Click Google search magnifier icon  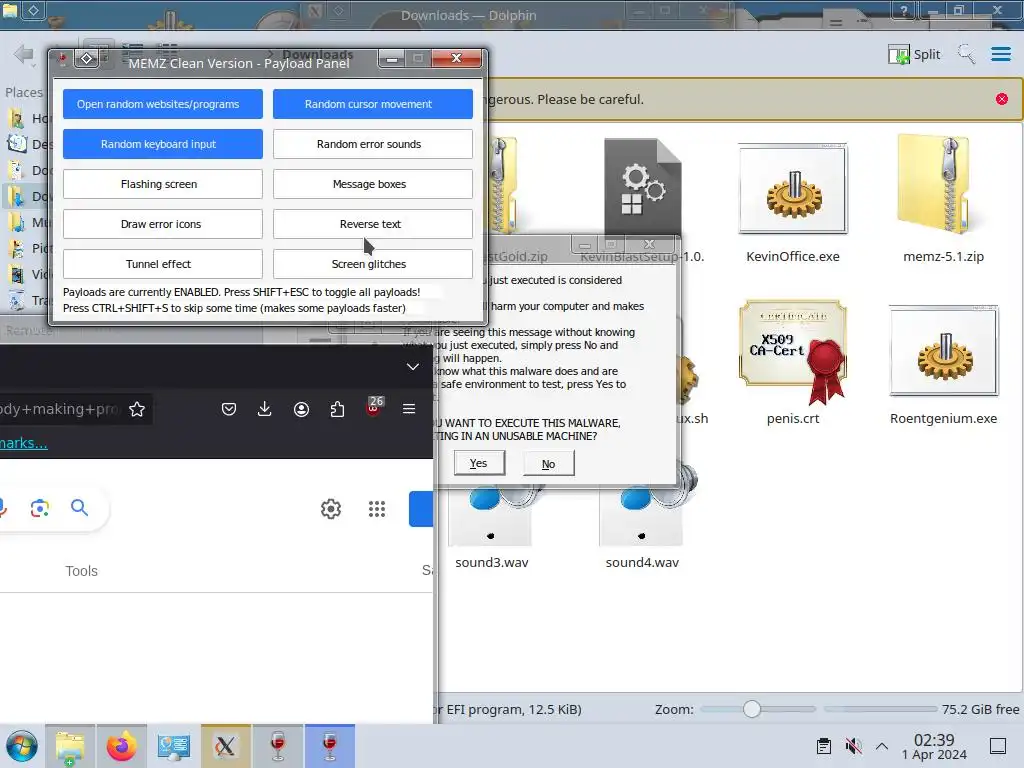[80, 508]
